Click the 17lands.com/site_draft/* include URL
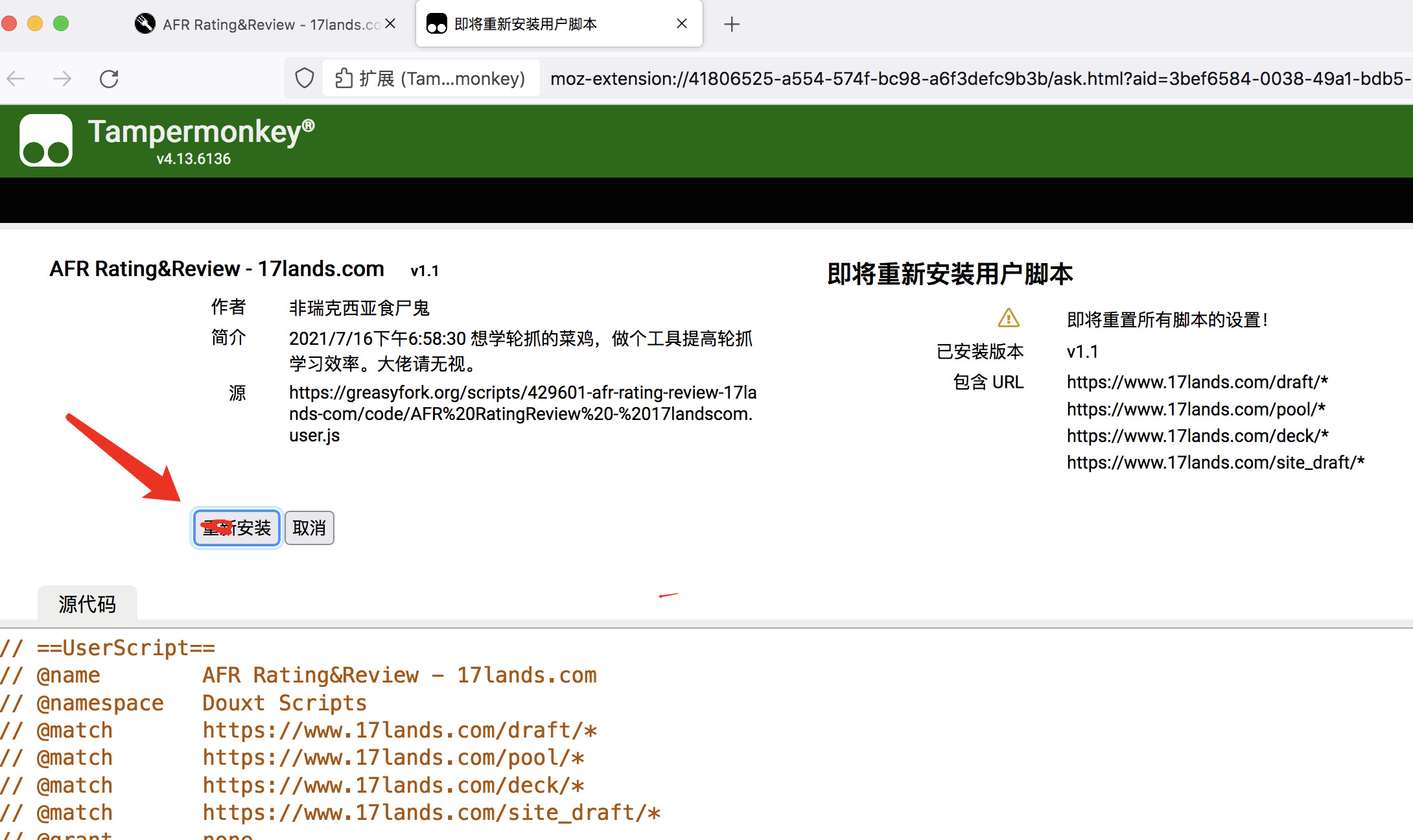 click(1215, 462)
